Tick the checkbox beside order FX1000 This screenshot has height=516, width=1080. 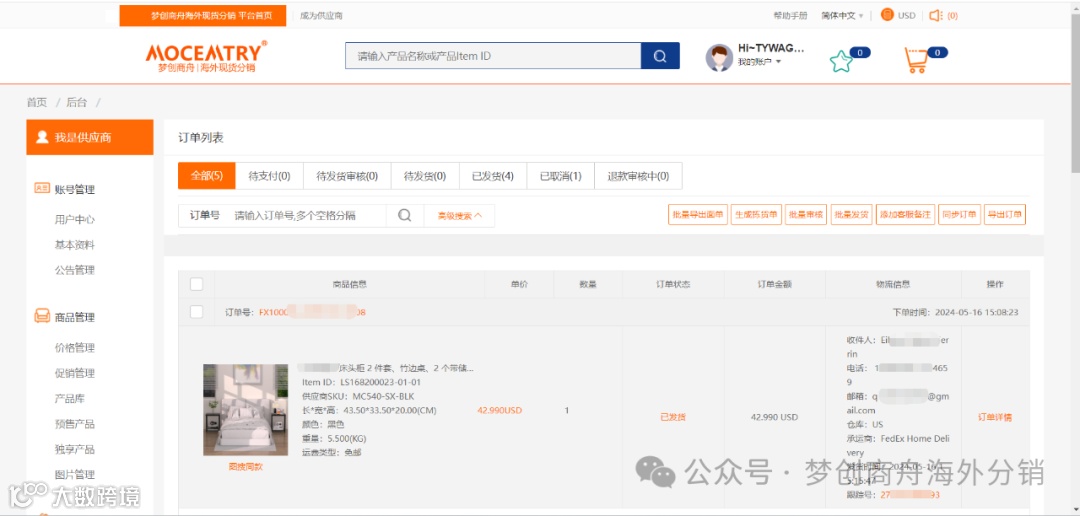point(196,311)
